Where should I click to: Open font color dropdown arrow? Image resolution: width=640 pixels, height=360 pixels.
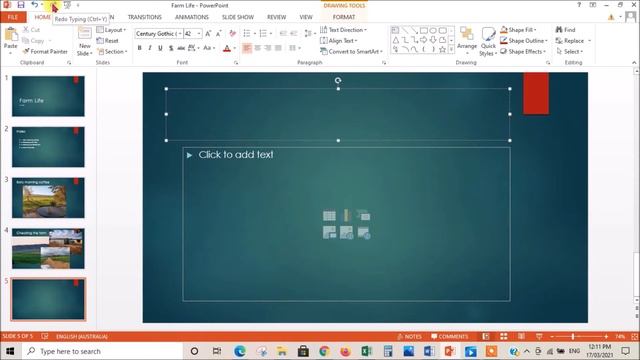click(x=235, y=49)
